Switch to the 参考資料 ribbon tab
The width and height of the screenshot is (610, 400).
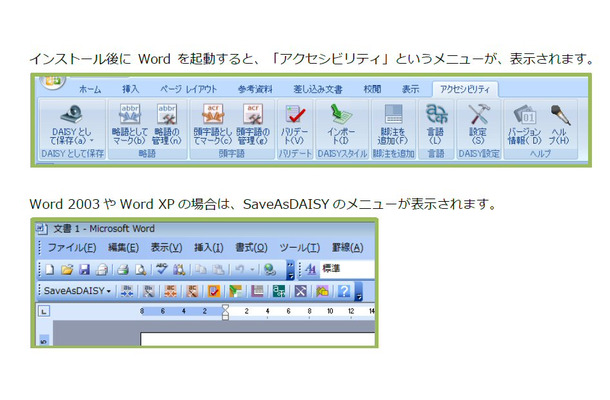tap(255, 89)
